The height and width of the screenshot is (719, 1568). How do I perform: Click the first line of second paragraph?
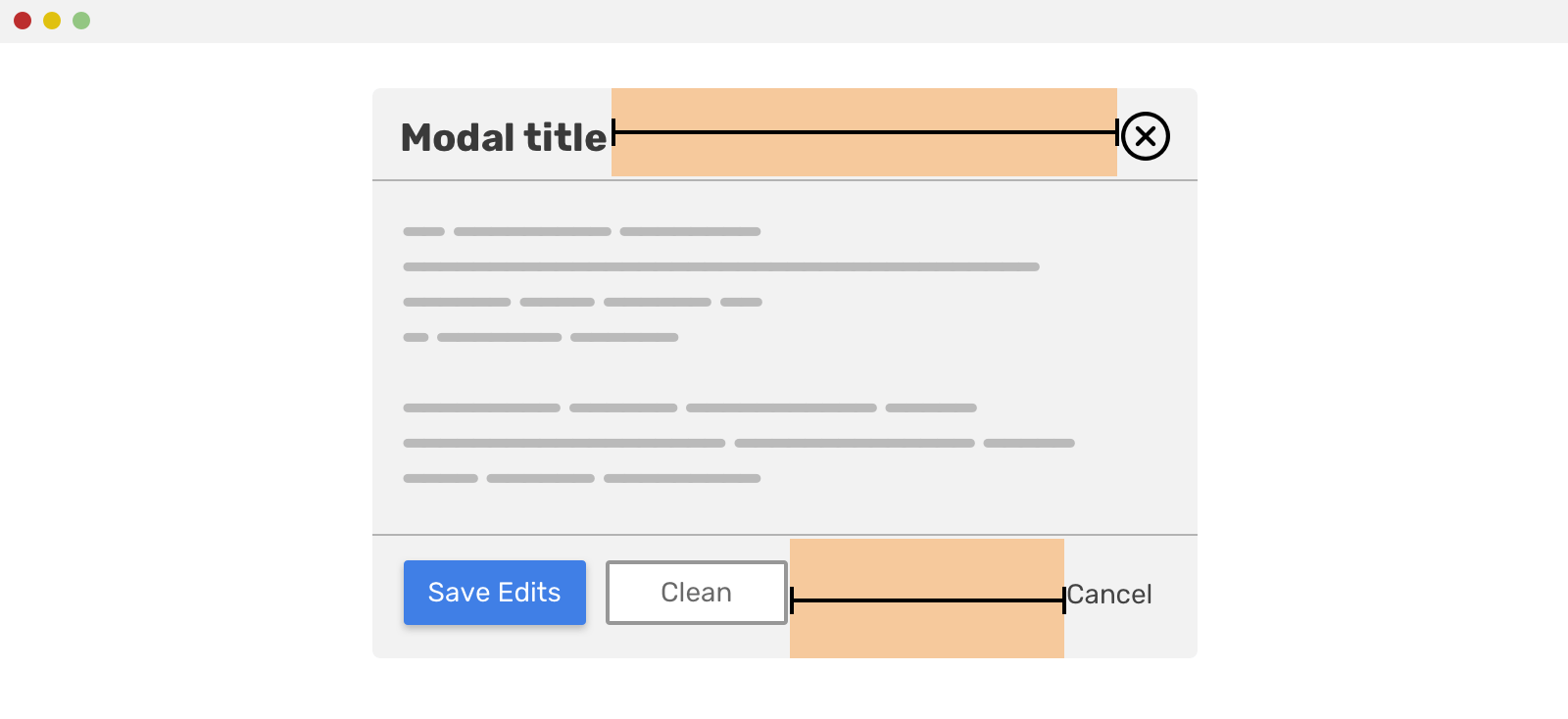click(x=690, y=407)
